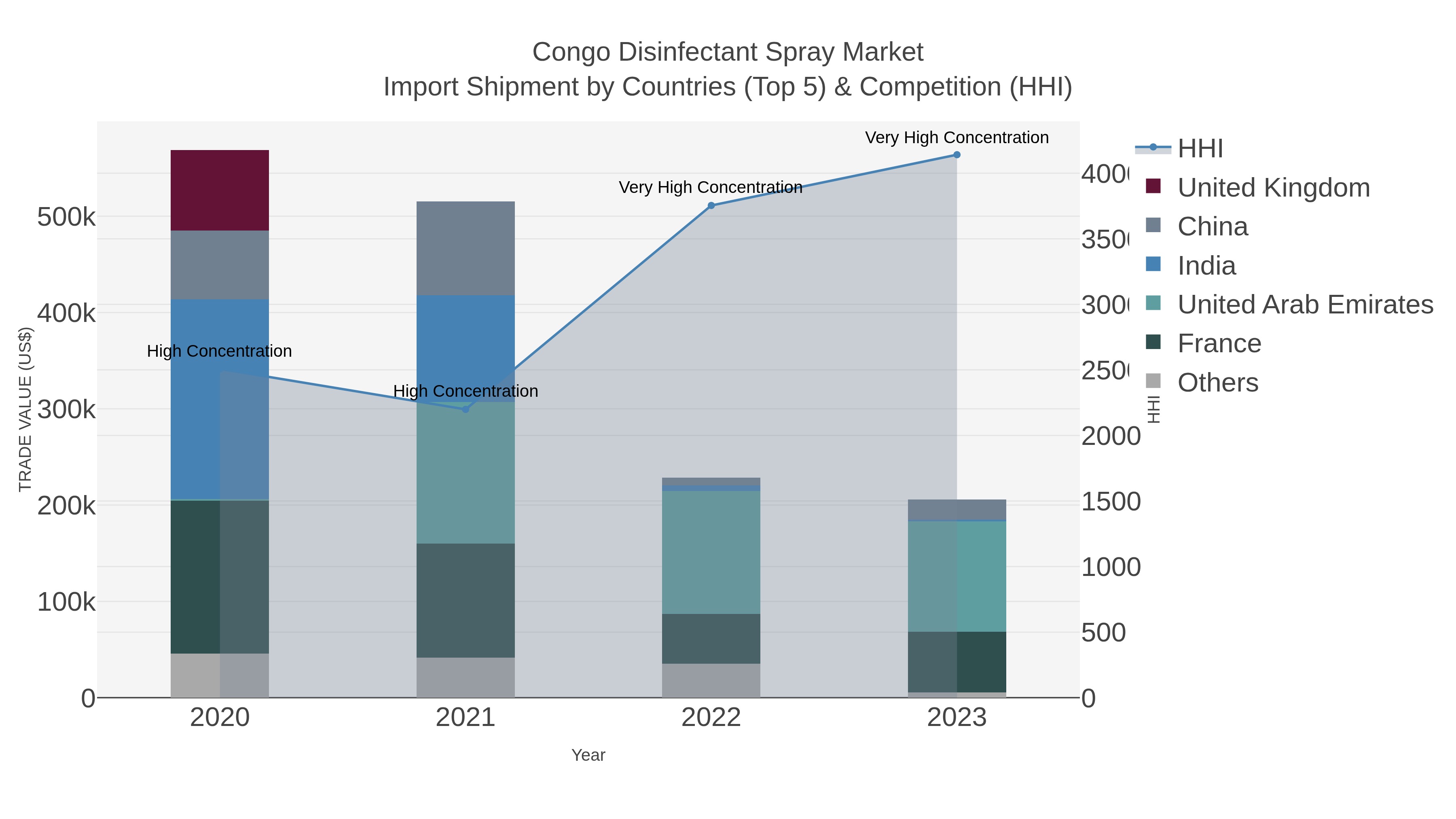Click the China grey-blue legend swatch
1456x819 pixels.
(1153, 225)
